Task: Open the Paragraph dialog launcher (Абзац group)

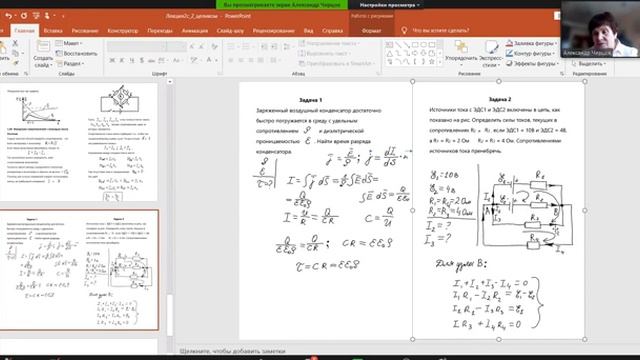Action: [378, 73]
